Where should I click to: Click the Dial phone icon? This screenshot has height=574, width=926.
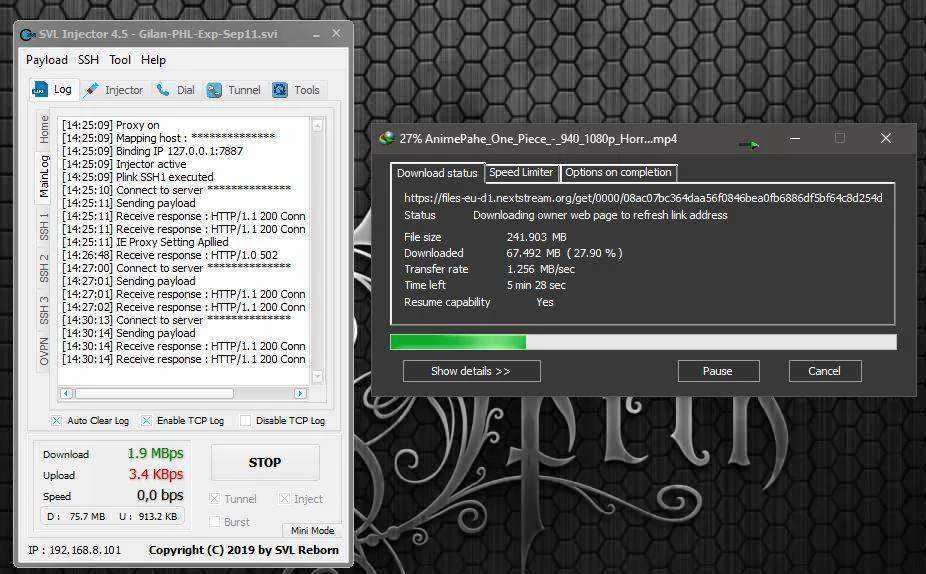(x=162, y=90)
